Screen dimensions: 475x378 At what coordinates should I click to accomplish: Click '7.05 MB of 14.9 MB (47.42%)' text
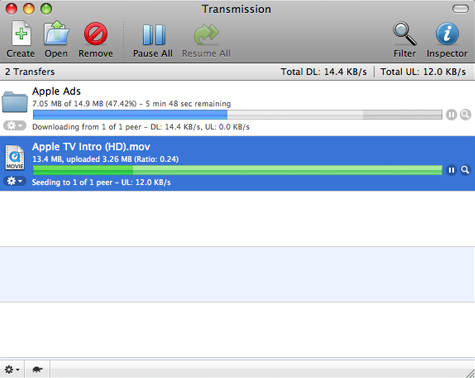pos(84,104)
